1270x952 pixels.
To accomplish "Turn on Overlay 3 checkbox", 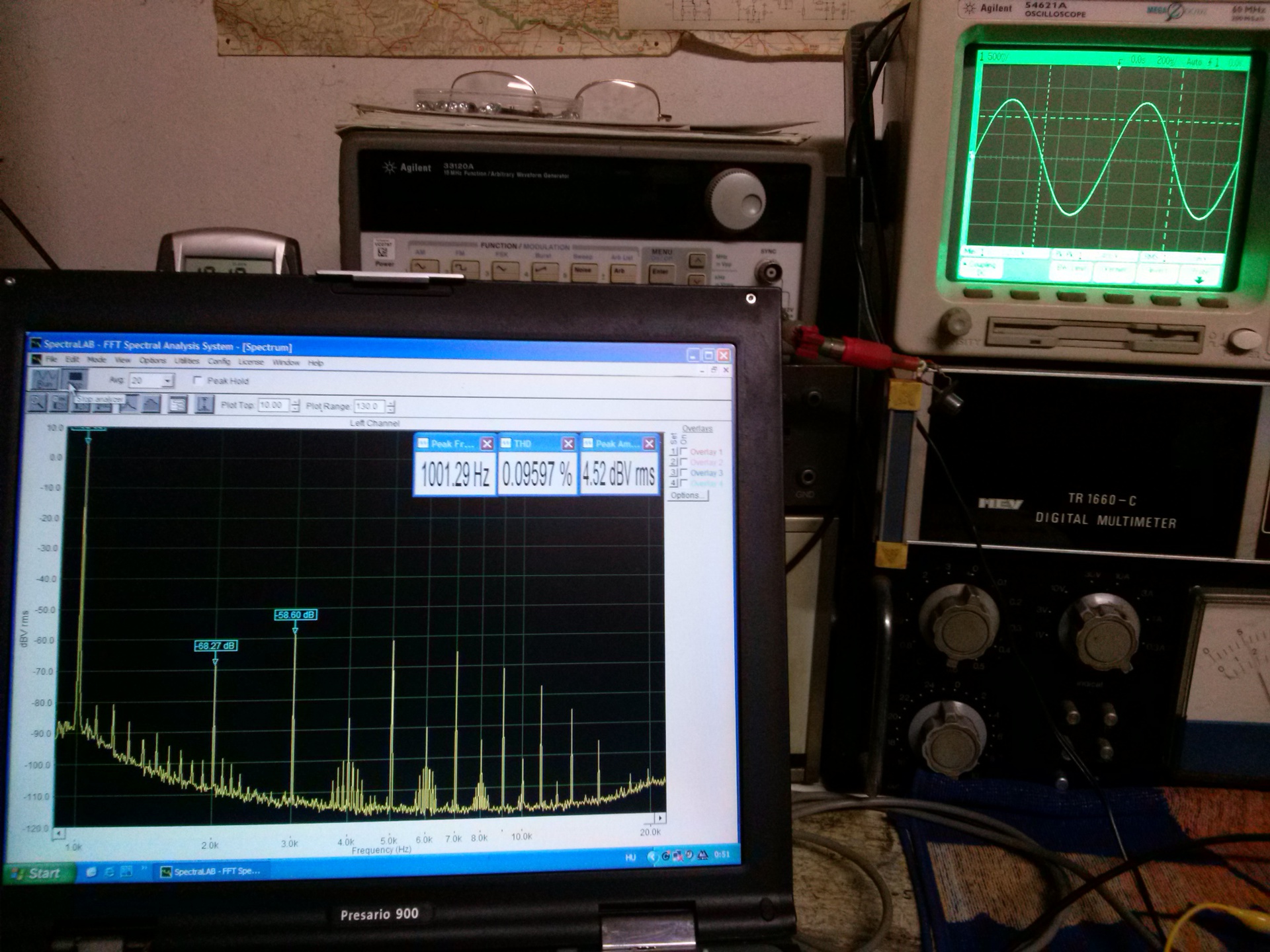I will pyautogui.click(x=683, y=472).
